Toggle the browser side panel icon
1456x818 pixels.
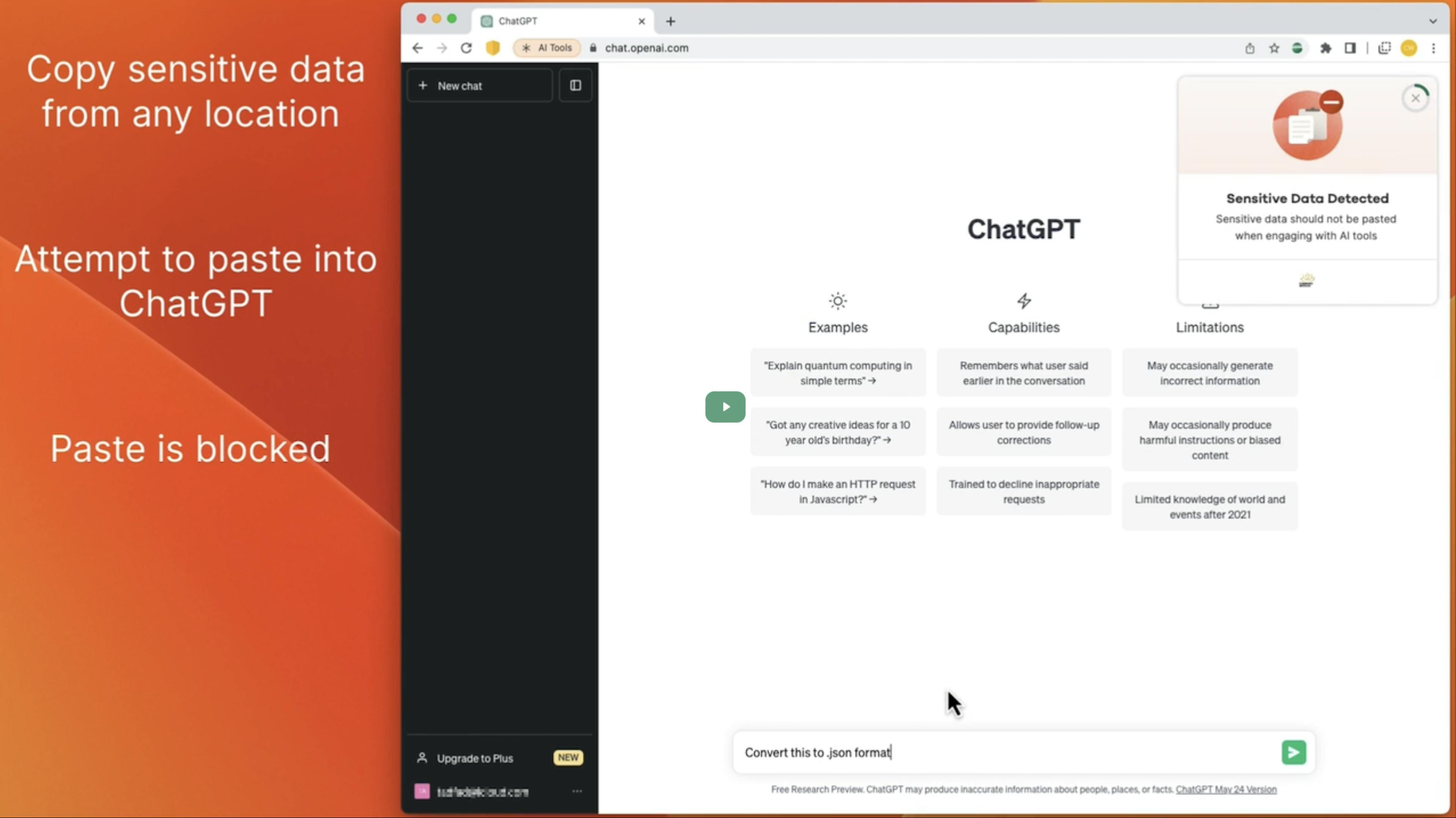(x=1350, y=49)
